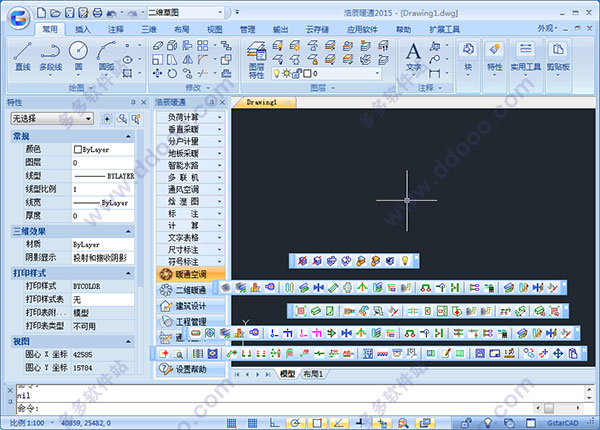
Task: Select the 圆弧 arc tool
Action: 106,56
